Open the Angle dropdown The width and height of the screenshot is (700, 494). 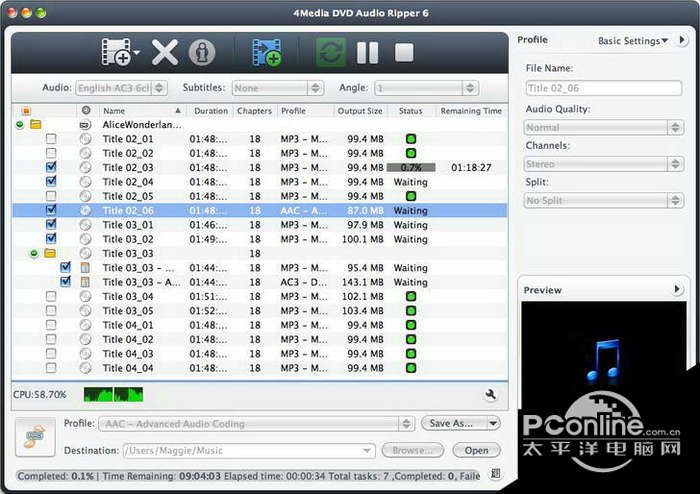pyautogui.click(x=426, y=88)
